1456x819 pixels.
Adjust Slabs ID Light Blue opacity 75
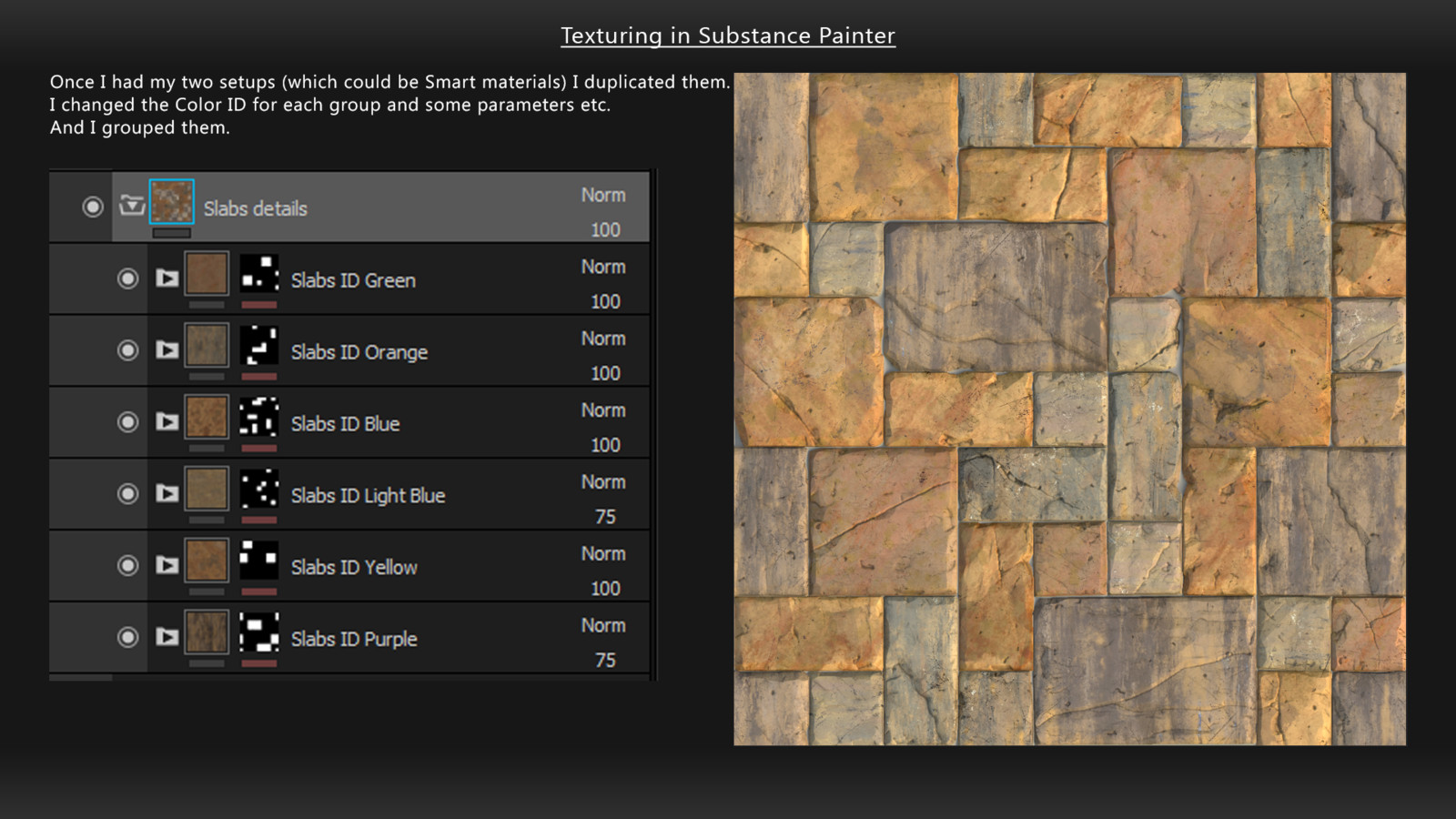tap(605, 517)
